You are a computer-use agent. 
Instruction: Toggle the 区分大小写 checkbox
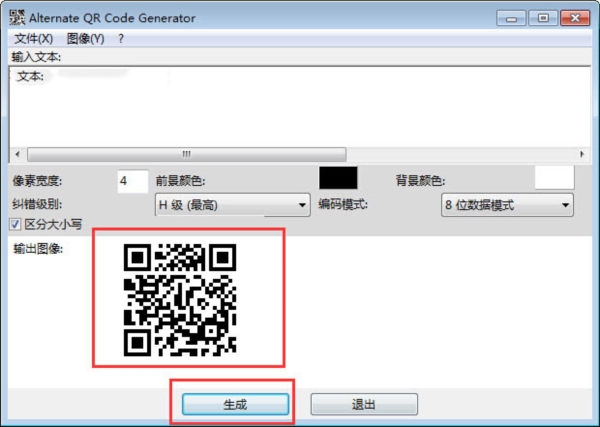16,226
